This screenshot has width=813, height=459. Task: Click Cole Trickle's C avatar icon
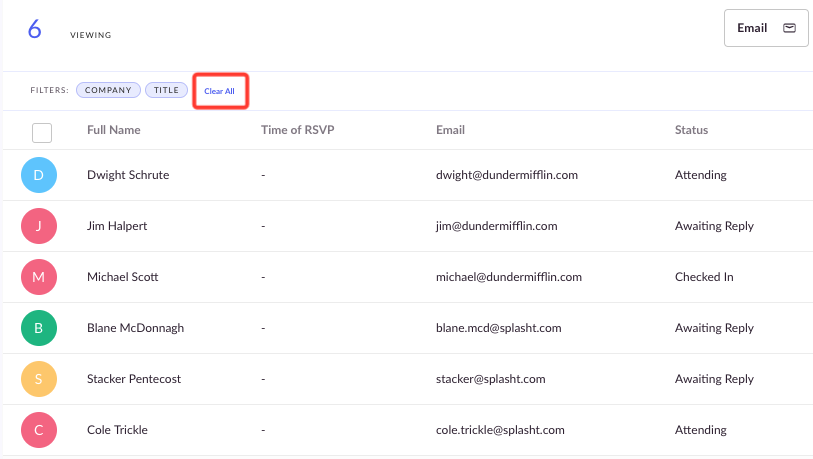[39, 430]
